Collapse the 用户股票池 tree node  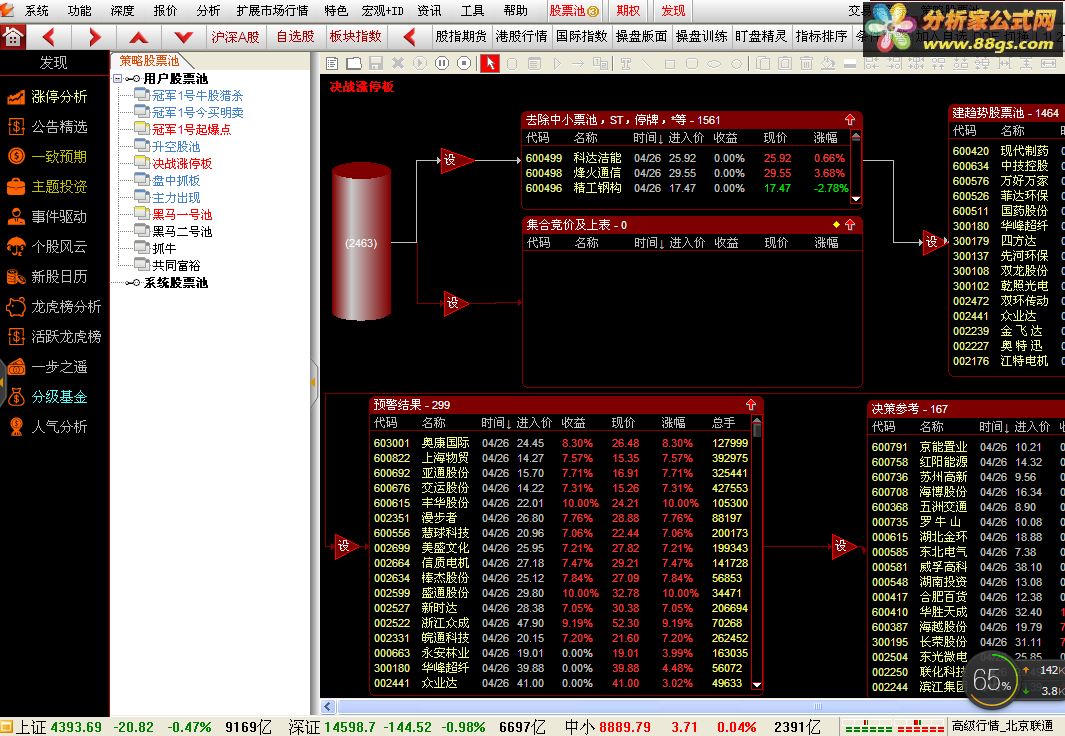(118, 79)
